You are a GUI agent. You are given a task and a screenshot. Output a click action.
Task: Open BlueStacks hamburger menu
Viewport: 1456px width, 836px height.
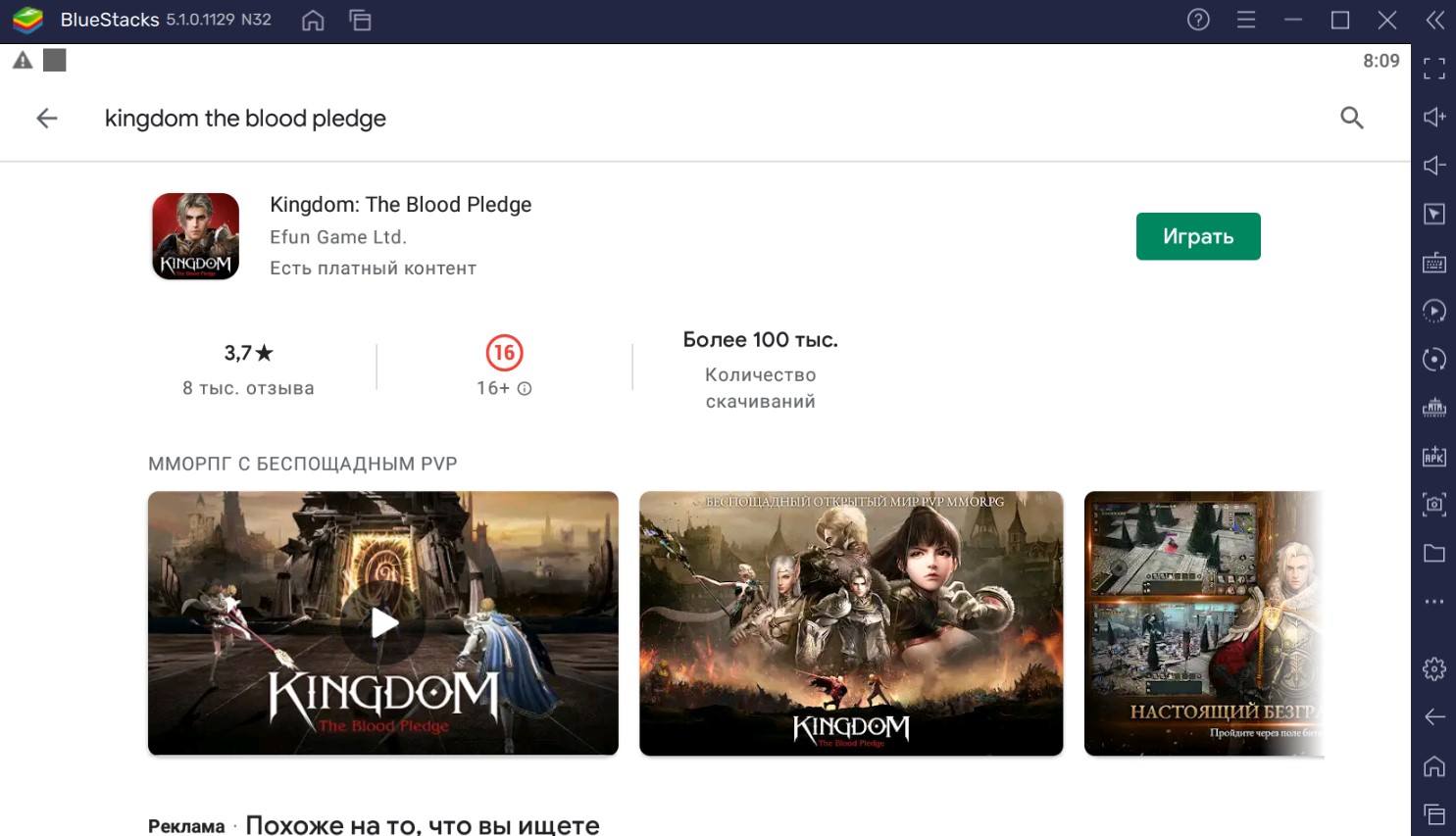point(1246,20)
